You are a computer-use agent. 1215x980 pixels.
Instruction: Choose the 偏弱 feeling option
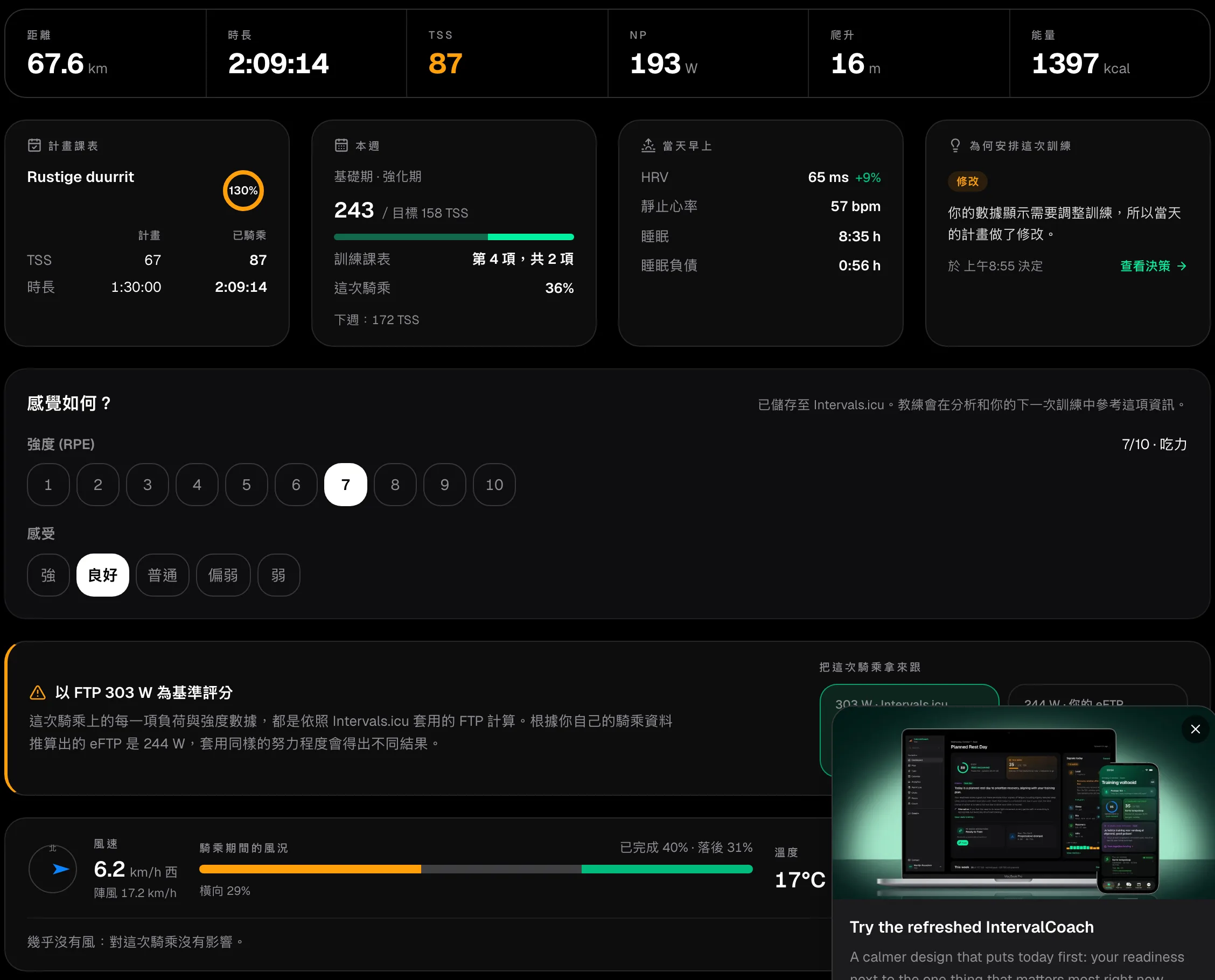tap(223, 575)
